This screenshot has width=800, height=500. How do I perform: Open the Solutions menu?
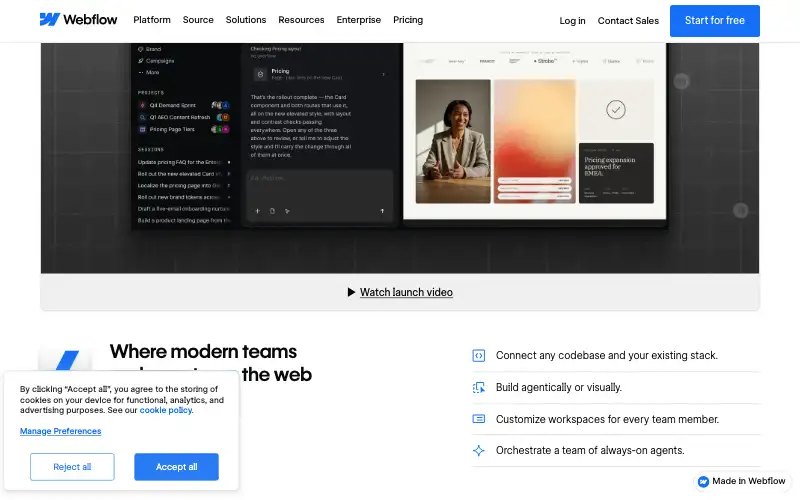click(x=246, y=20)
